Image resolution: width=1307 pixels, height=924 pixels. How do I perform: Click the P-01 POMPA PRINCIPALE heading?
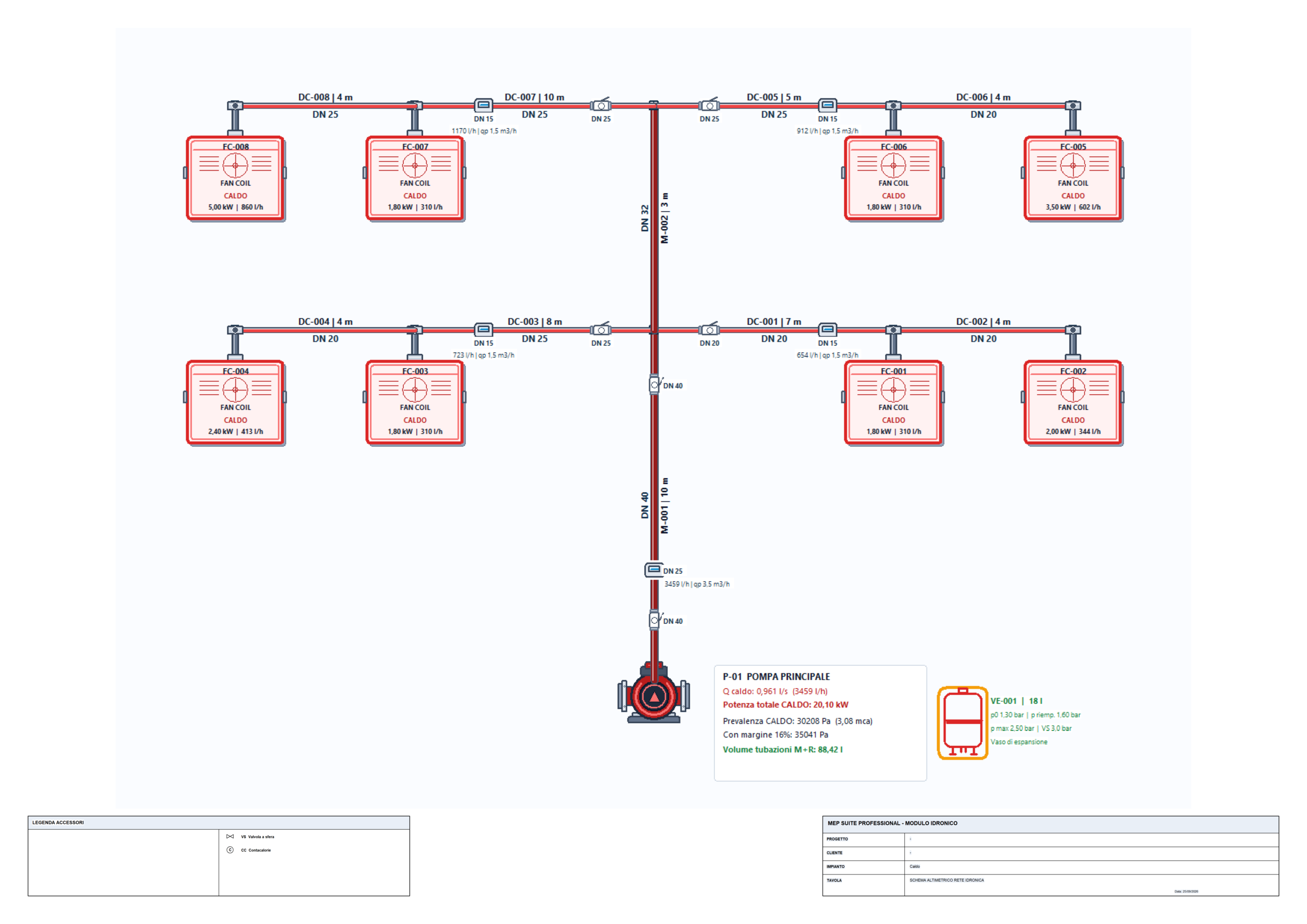(x=777, y=676)
